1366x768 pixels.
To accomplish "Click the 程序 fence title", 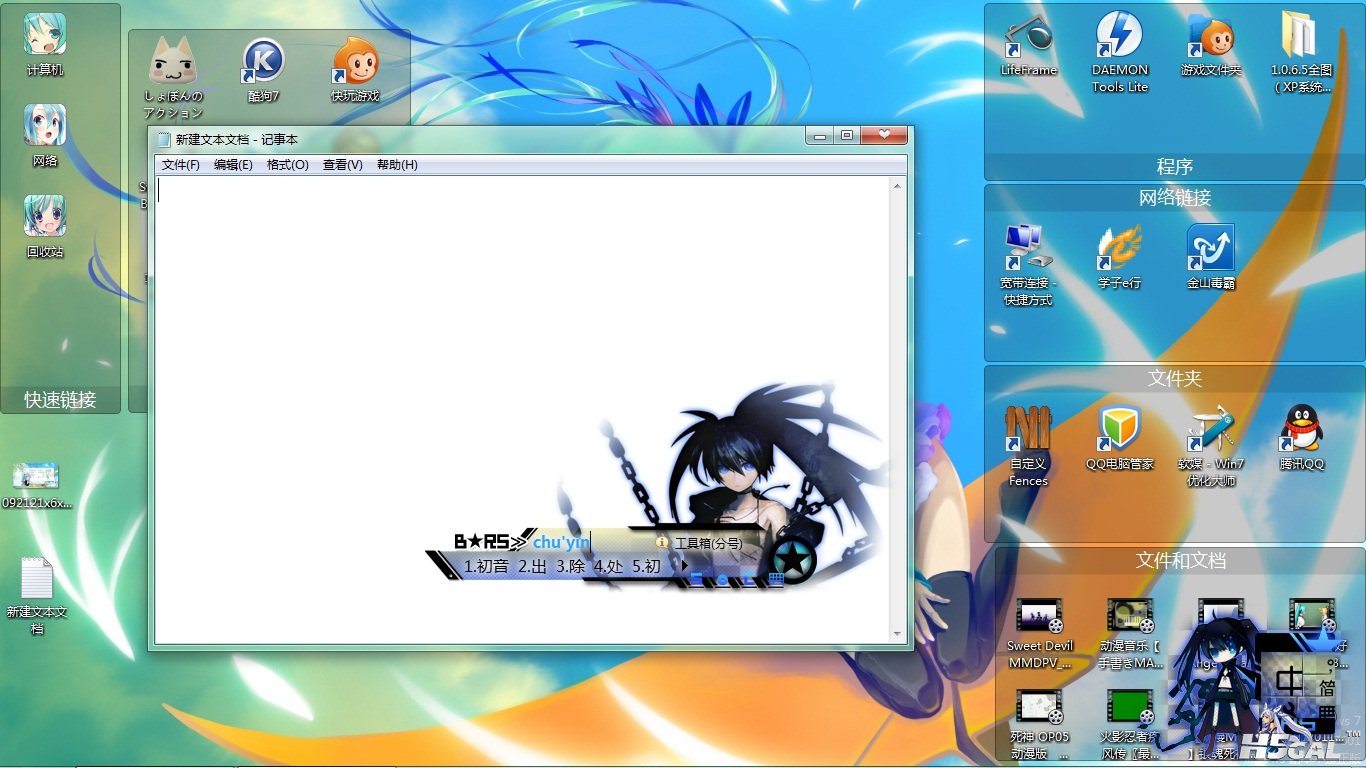I will point(1175,166).
